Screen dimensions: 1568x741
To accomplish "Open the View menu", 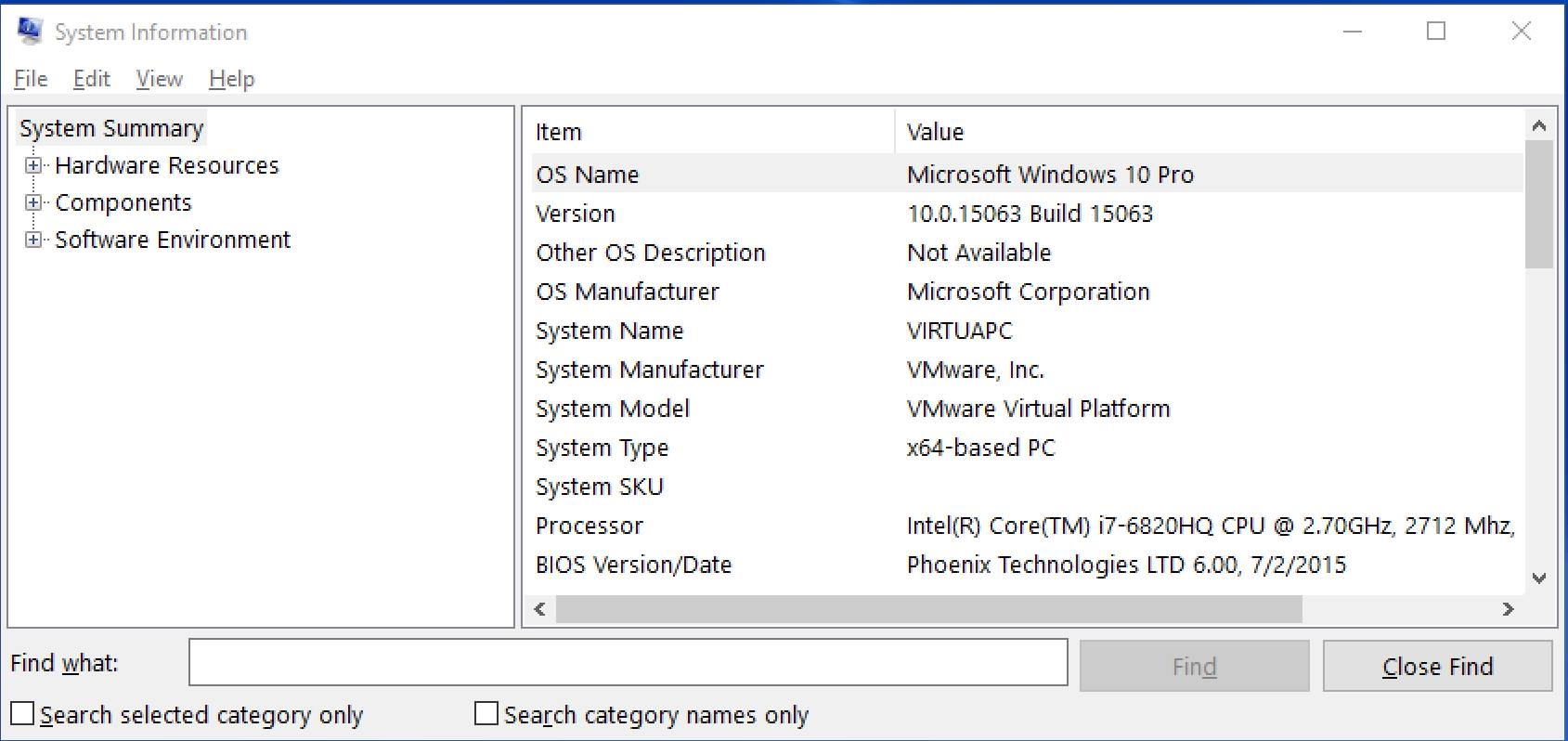I will (159, 80).
